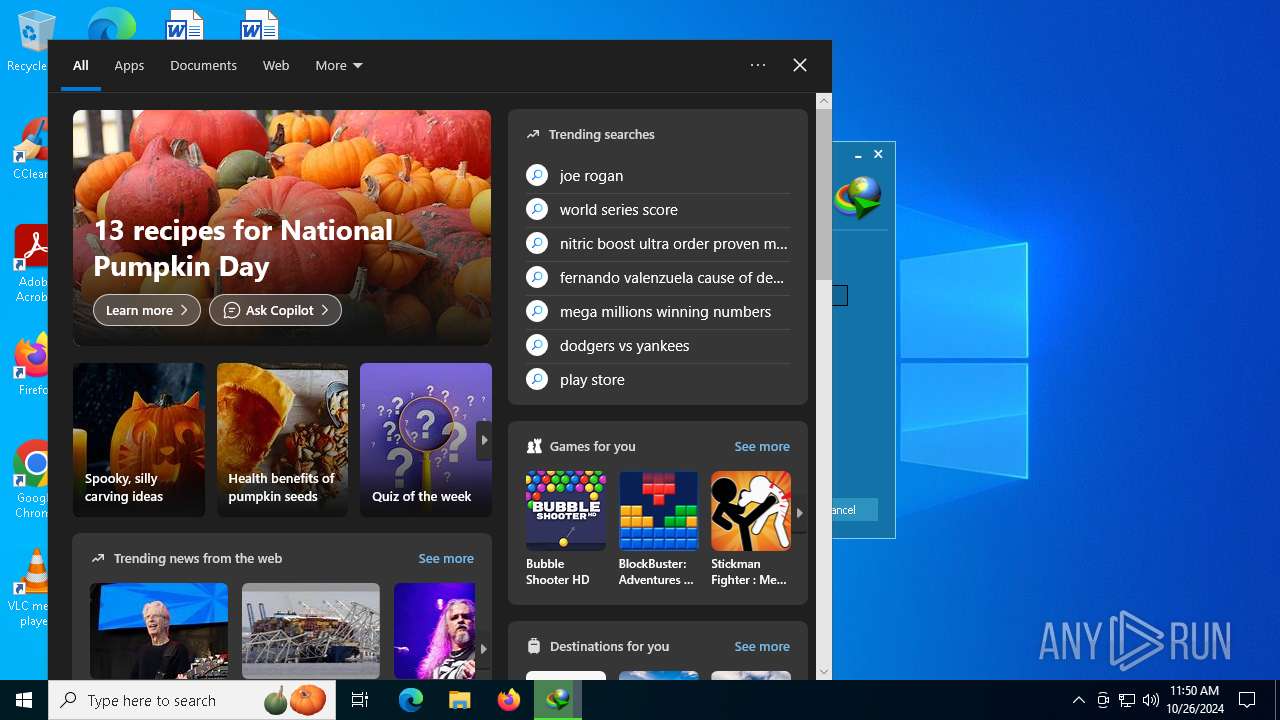
Task: Show more games with the right arrow
Action: click(799, 513)
